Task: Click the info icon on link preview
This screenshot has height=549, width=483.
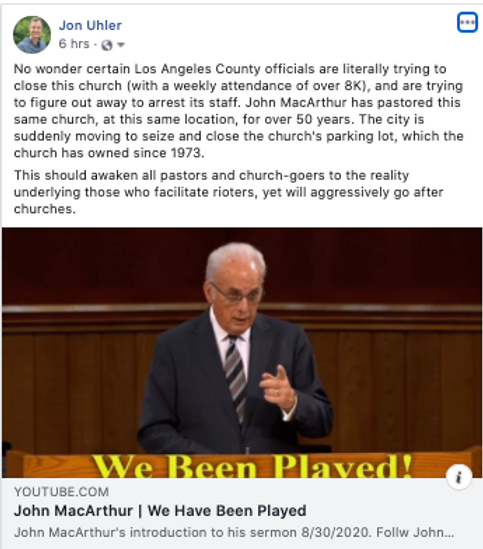Action: pos(459,477)
